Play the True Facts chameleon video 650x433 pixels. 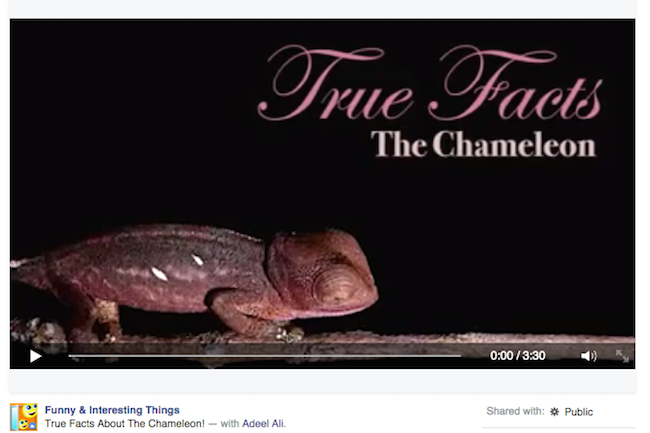36,356
